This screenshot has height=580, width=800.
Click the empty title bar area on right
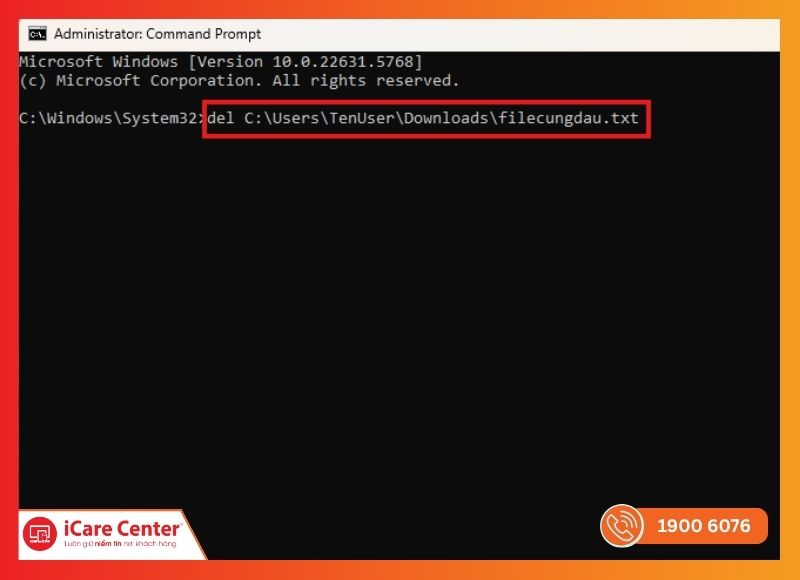point(520,35)
